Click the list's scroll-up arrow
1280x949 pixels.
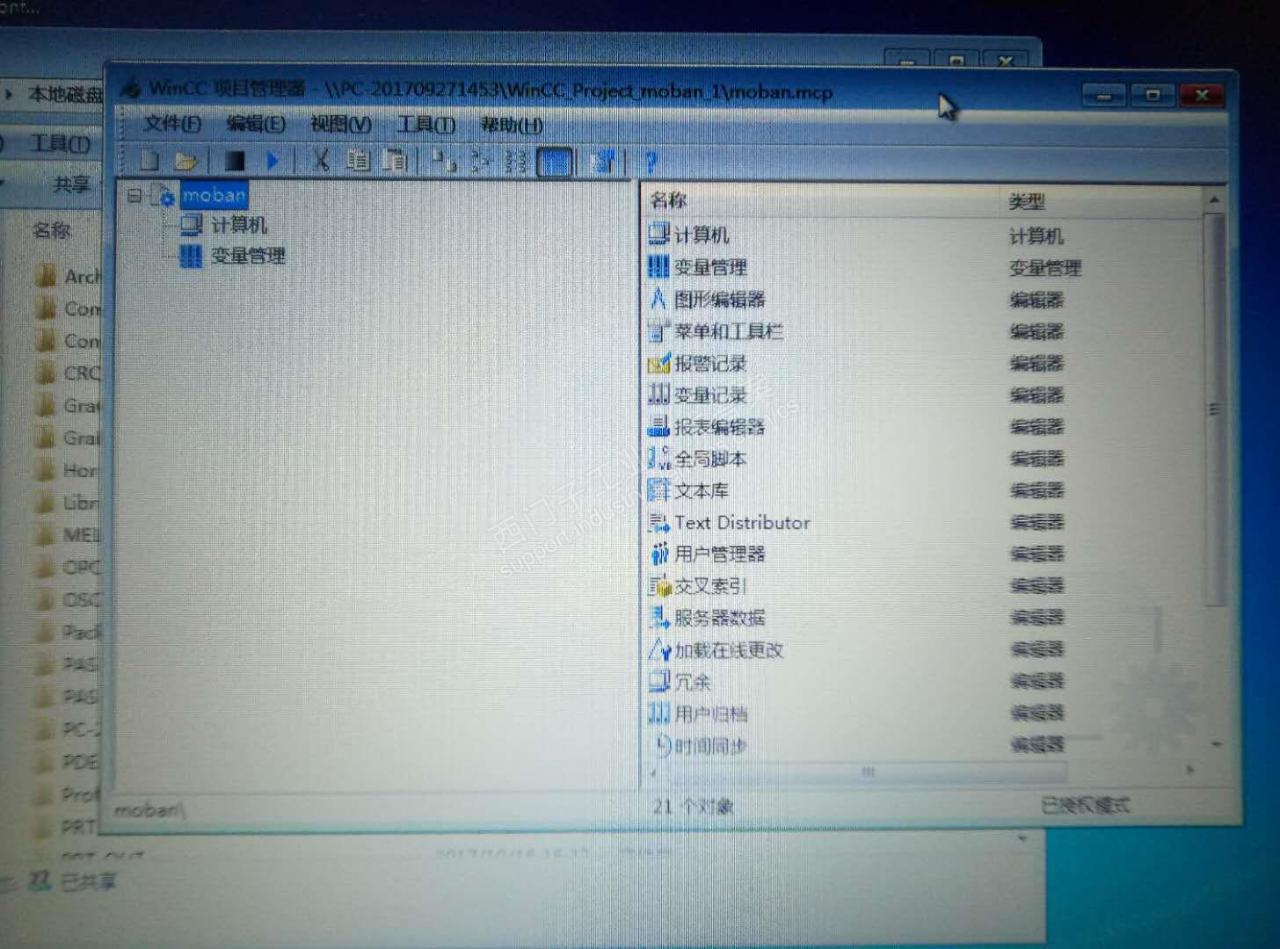pyautogui.click(x=1214, y=200)
